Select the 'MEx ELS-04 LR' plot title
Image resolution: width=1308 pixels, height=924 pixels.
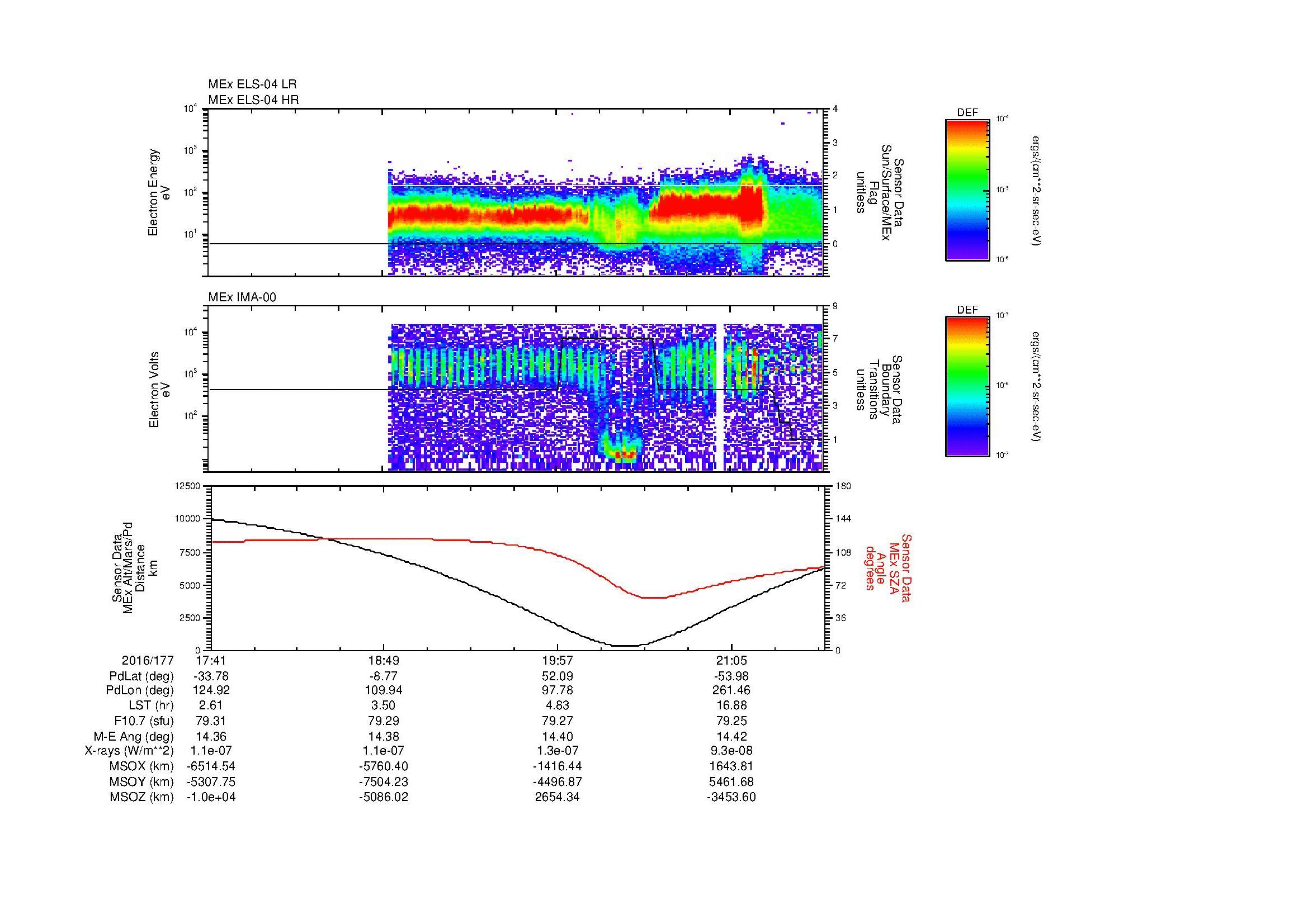[252, 85]
